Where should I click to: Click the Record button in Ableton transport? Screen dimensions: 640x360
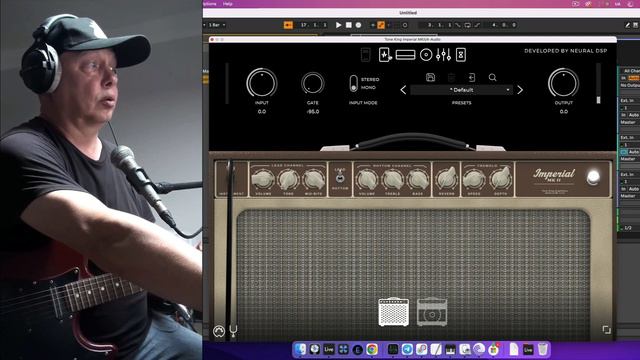tap(358, 25)
